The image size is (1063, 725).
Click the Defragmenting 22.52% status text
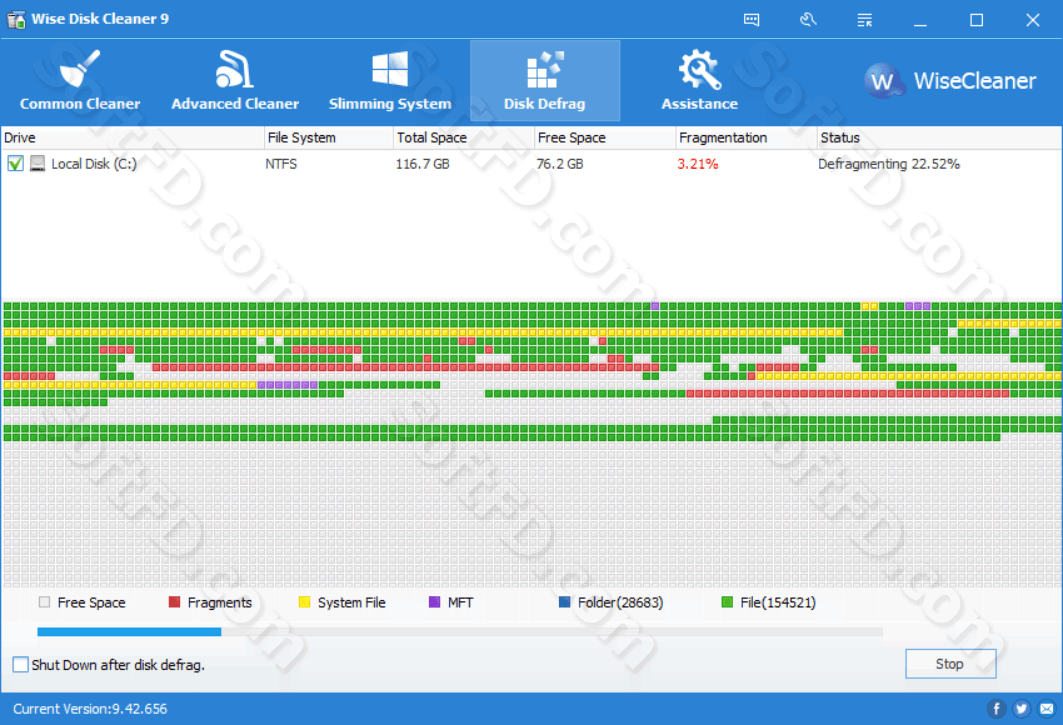[889, 164]
